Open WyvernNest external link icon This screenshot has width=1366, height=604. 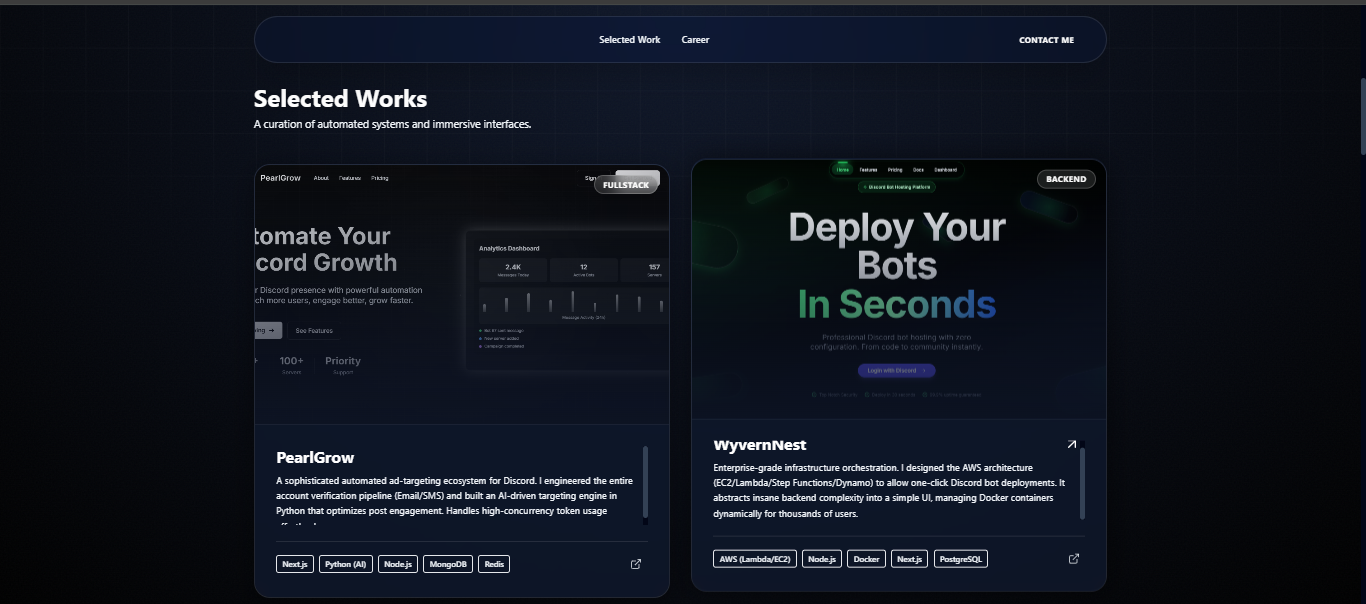(x=1074, y=559)
